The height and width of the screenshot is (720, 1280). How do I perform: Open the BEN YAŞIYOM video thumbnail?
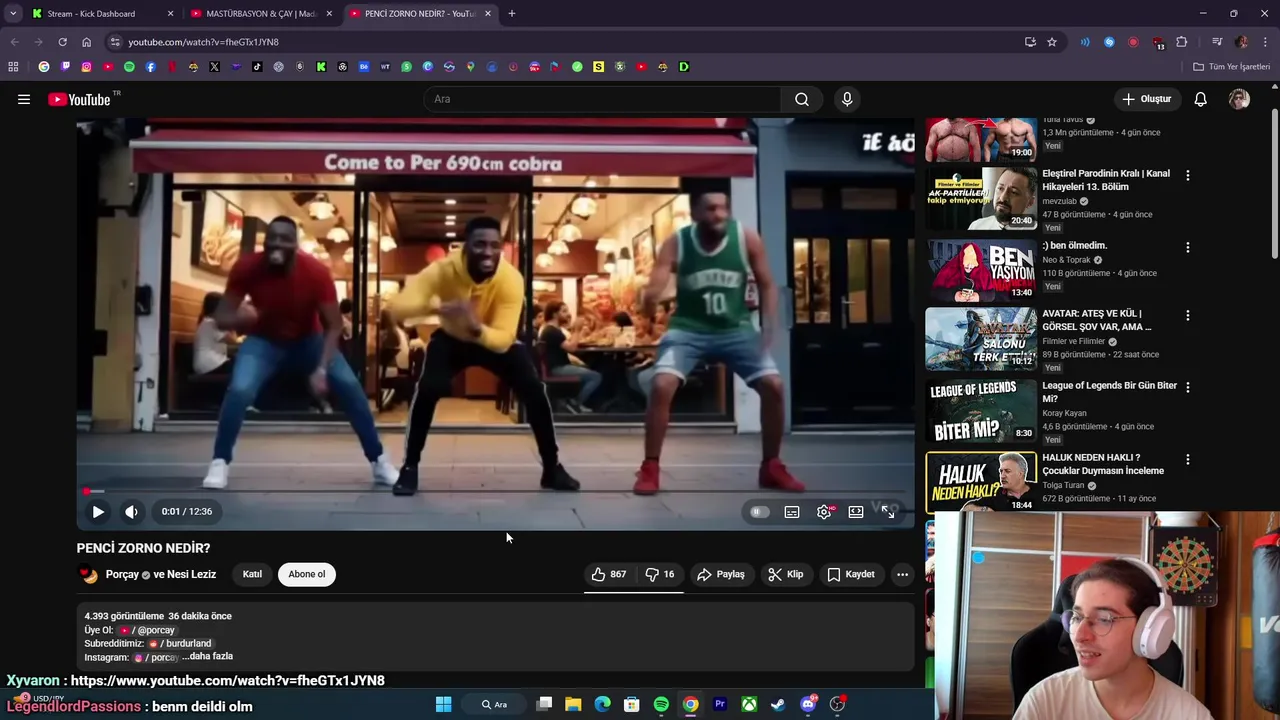click(x=981, y=270)
